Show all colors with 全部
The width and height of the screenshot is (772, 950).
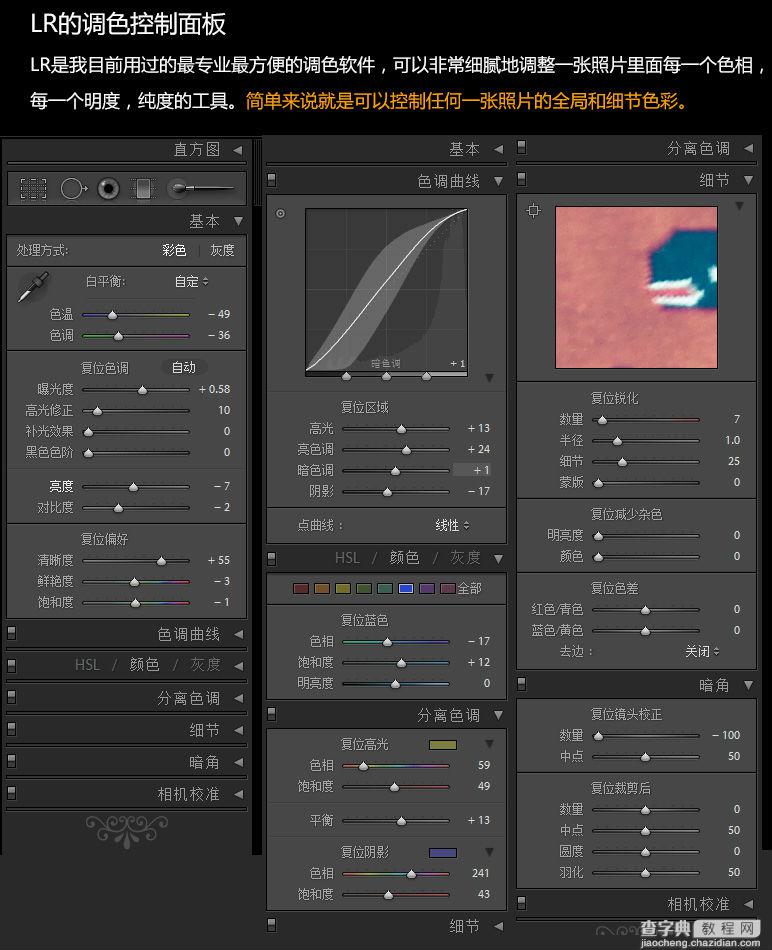tap(469, 588)
